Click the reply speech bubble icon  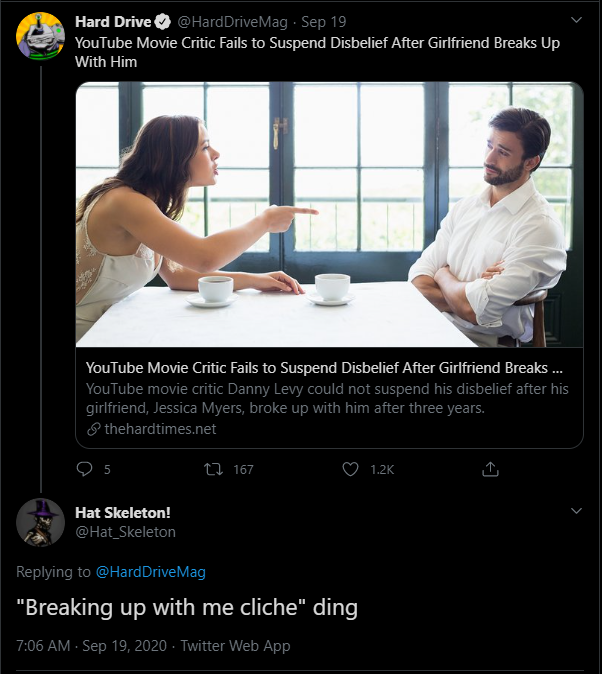click(x=84, y=469)
